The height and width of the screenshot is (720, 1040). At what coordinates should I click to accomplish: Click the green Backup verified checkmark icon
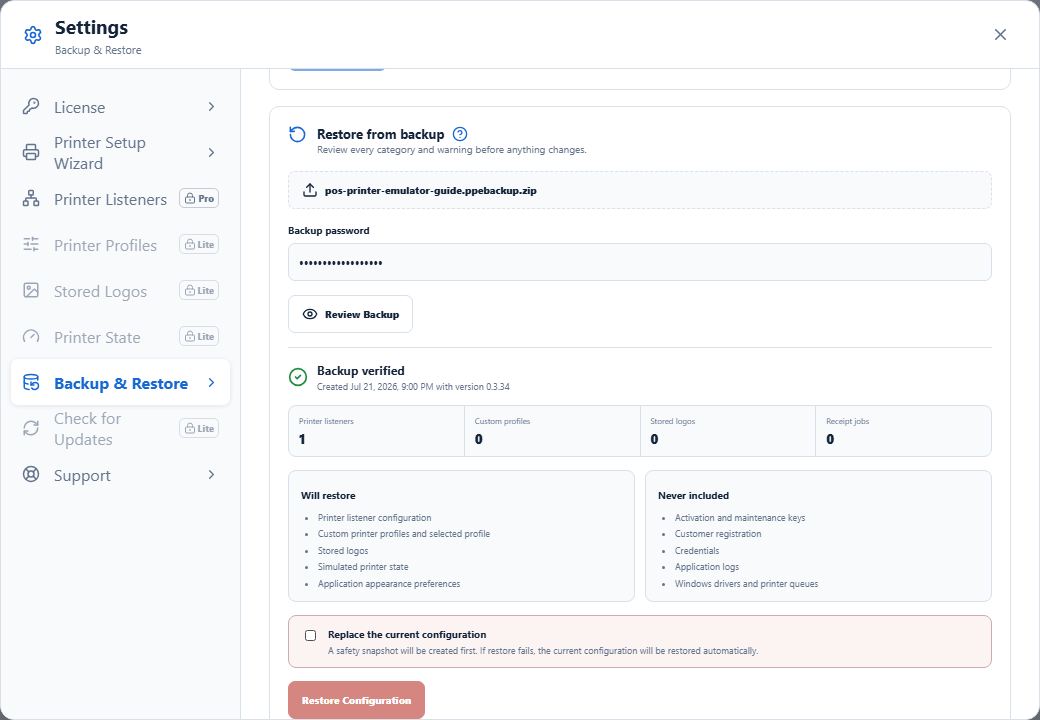point(298,377)
